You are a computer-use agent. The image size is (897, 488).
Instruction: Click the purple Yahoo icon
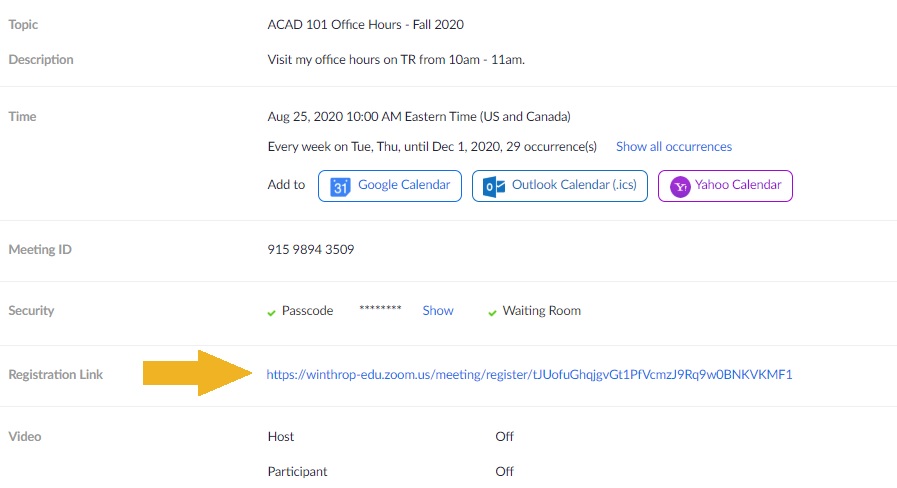(680, 187)
